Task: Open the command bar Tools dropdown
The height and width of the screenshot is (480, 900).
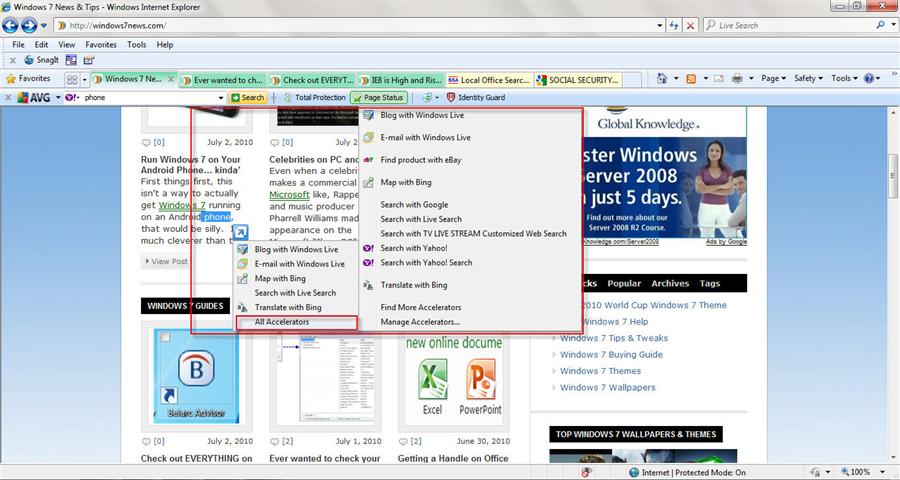Action: [845, 79]
